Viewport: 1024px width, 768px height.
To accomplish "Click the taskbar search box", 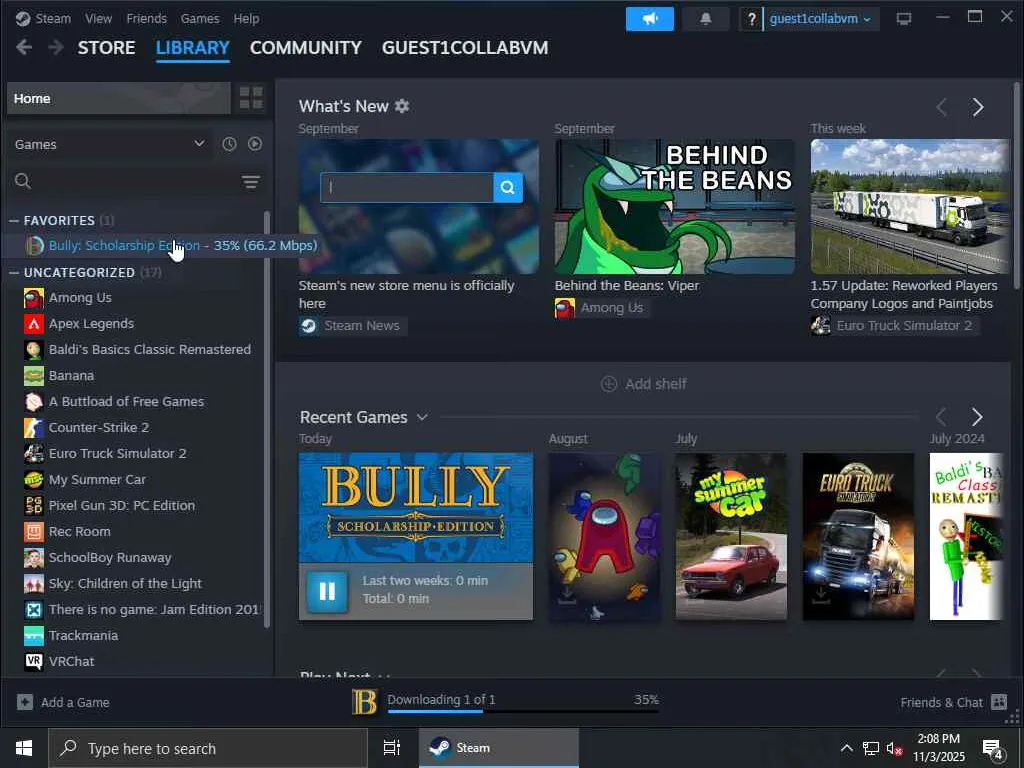I will (x=208, y=748).
